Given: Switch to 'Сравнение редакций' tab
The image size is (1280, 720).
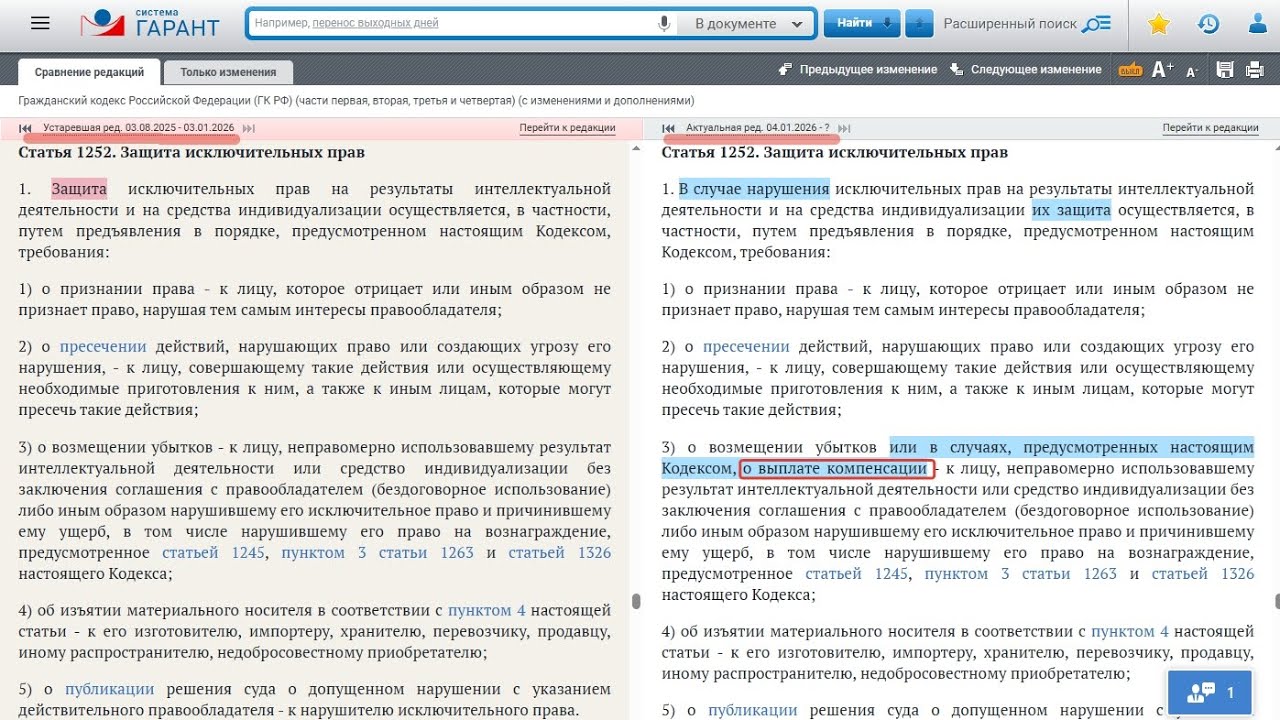Looking at the screenshot, I should 89,72.
